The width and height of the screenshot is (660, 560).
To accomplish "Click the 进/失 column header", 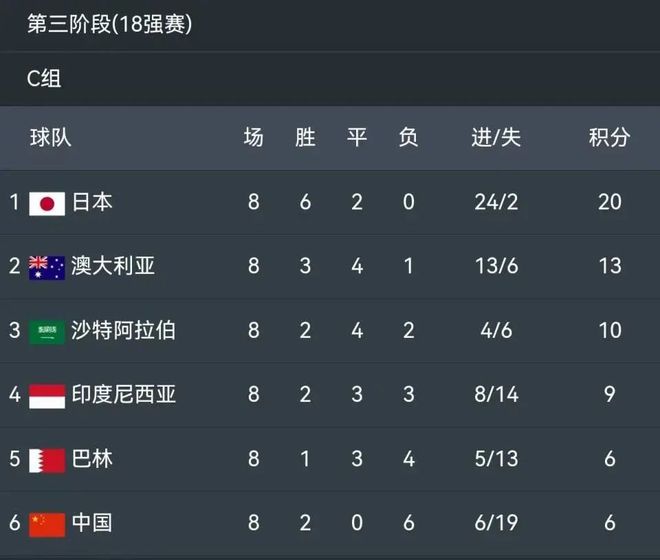I will [496, 138].
